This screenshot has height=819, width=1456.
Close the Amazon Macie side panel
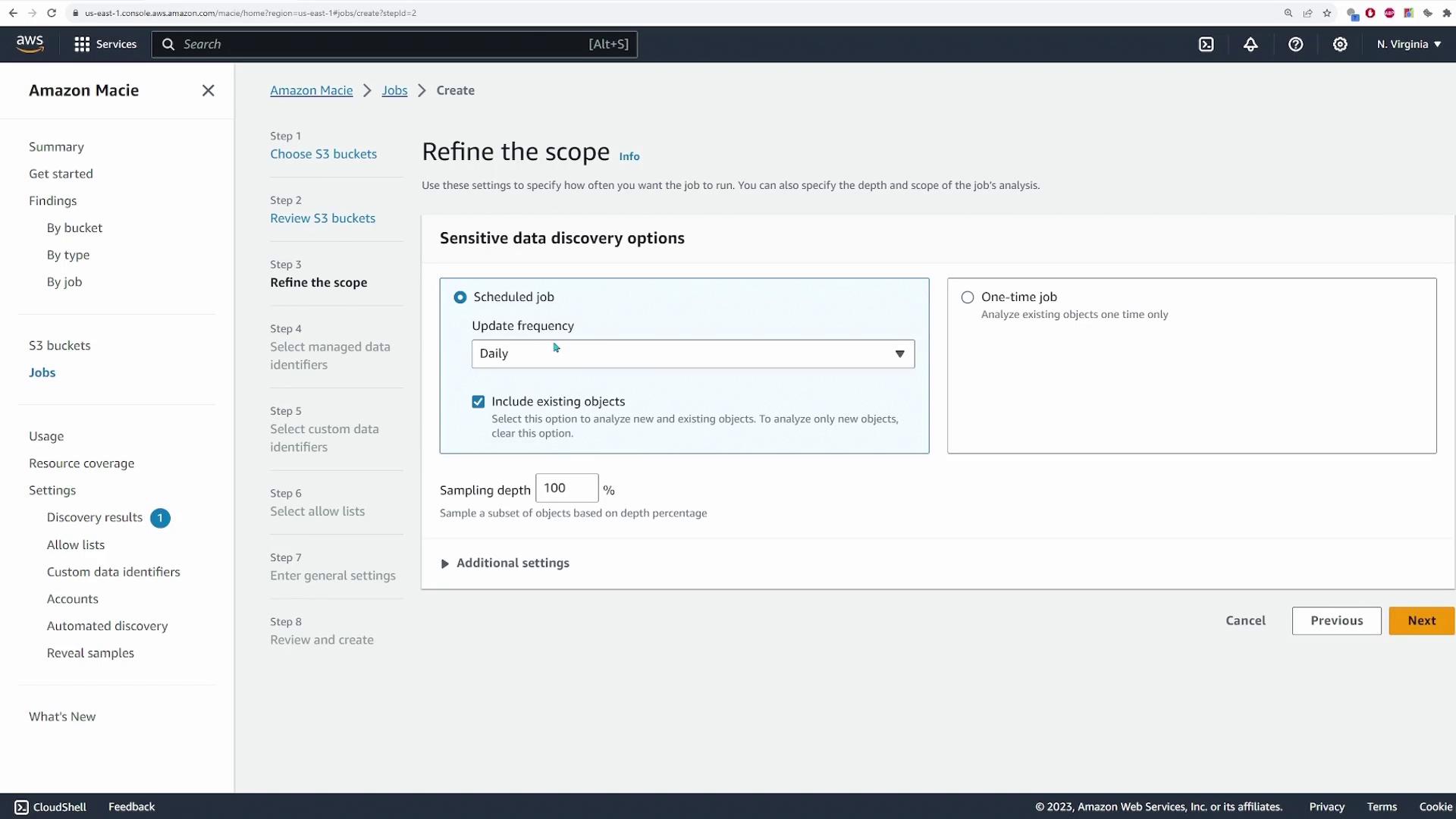(208, 90)
